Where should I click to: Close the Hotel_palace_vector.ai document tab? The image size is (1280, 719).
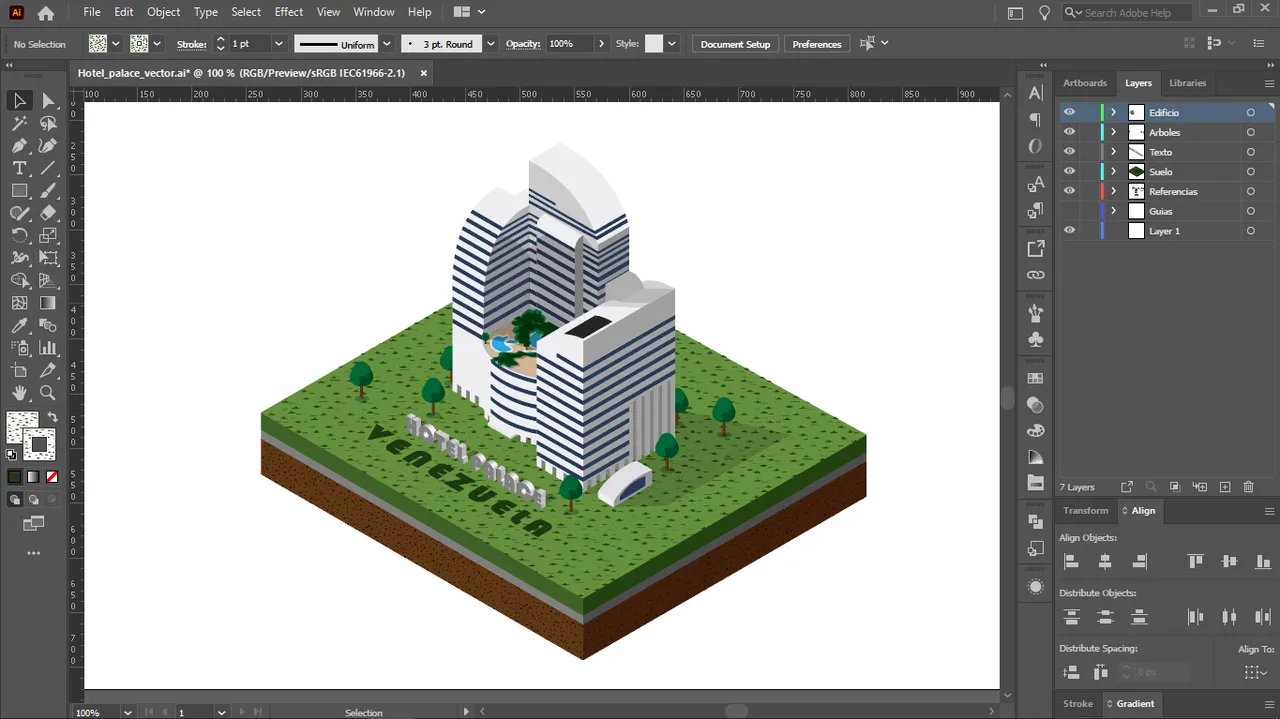[x=424, y=73]
